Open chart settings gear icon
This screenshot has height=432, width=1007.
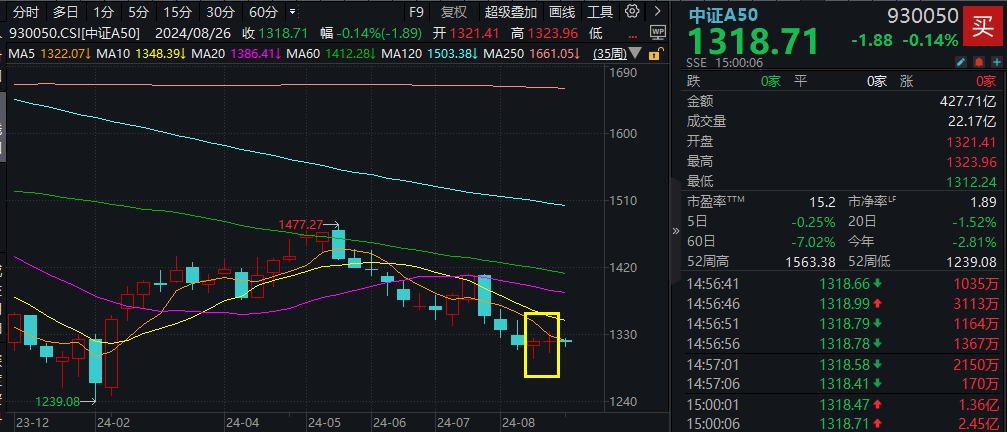[631, 12]
